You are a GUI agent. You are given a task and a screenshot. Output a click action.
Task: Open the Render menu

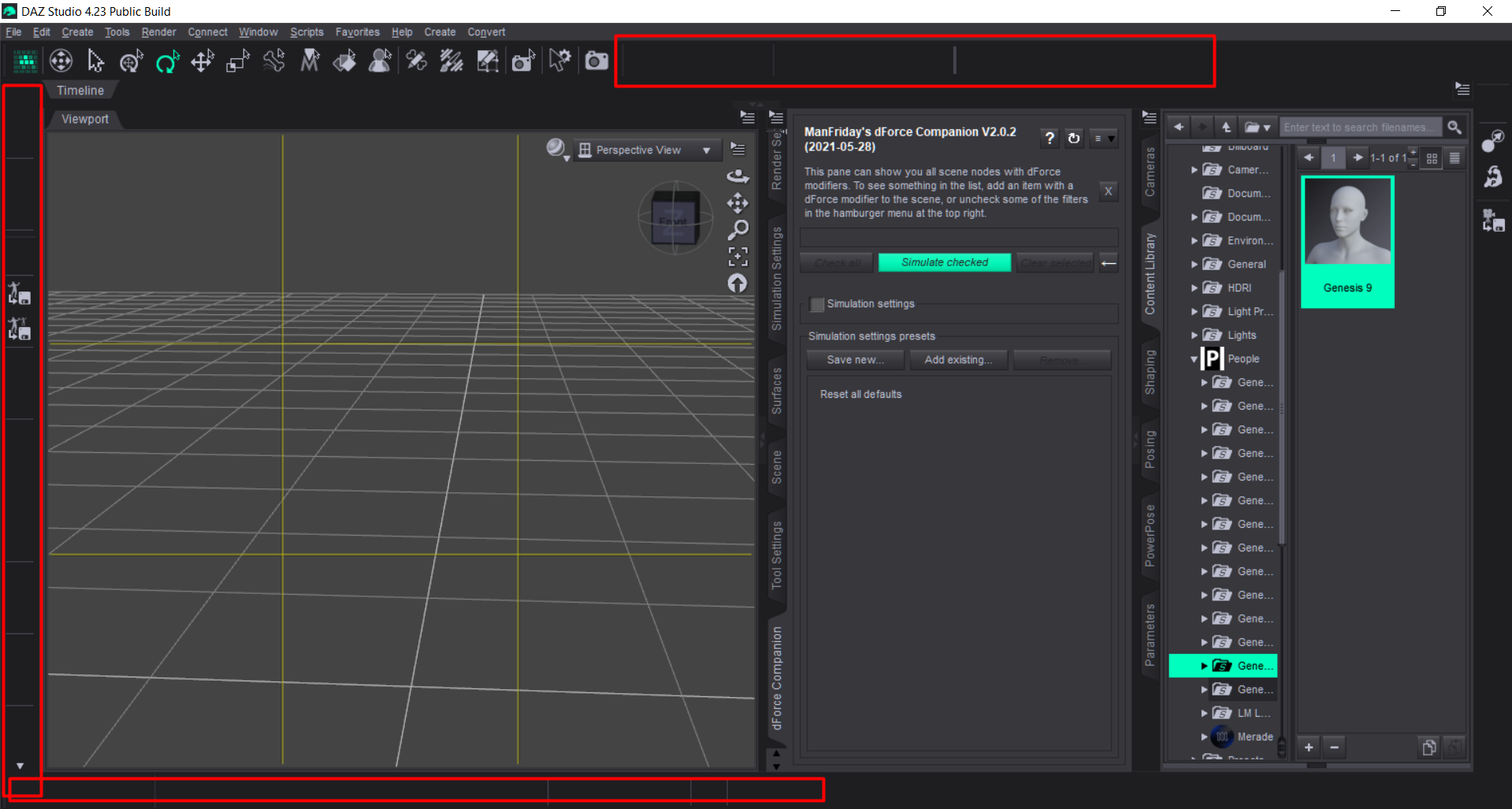(x=158, y=32)
